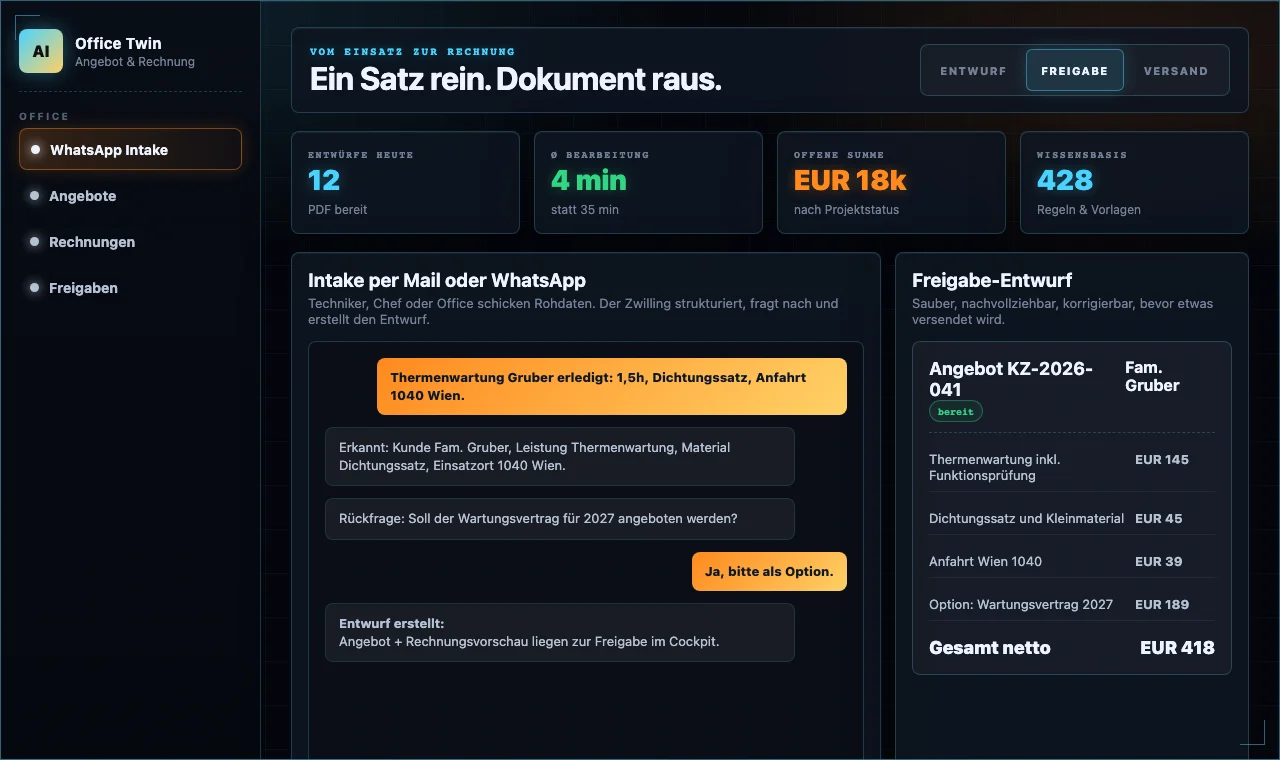Click the Rückfrage Wartungsvertrag 2027 message

click(559, 519)
